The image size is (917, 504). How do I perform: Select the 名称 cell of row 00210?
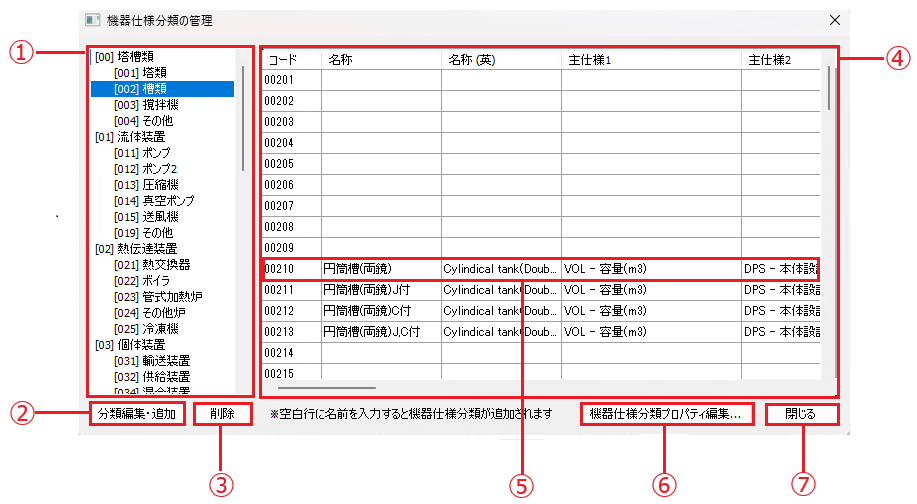tap(380, 269)
